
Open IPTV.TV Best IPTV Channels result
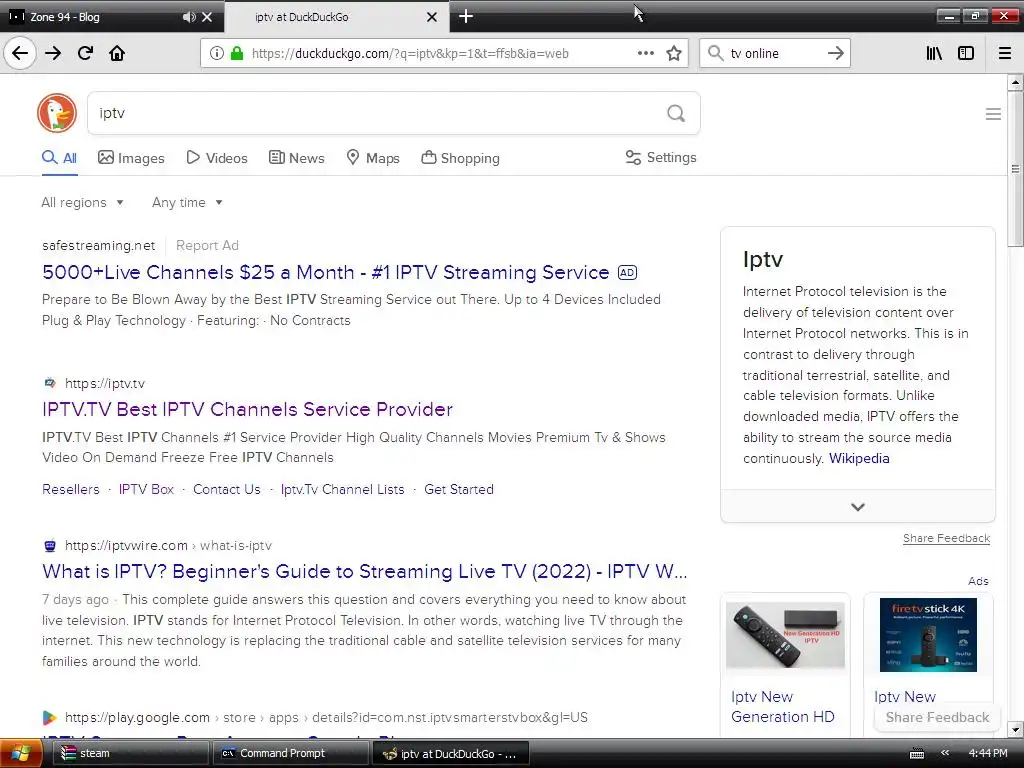click(x=248, y=409)
